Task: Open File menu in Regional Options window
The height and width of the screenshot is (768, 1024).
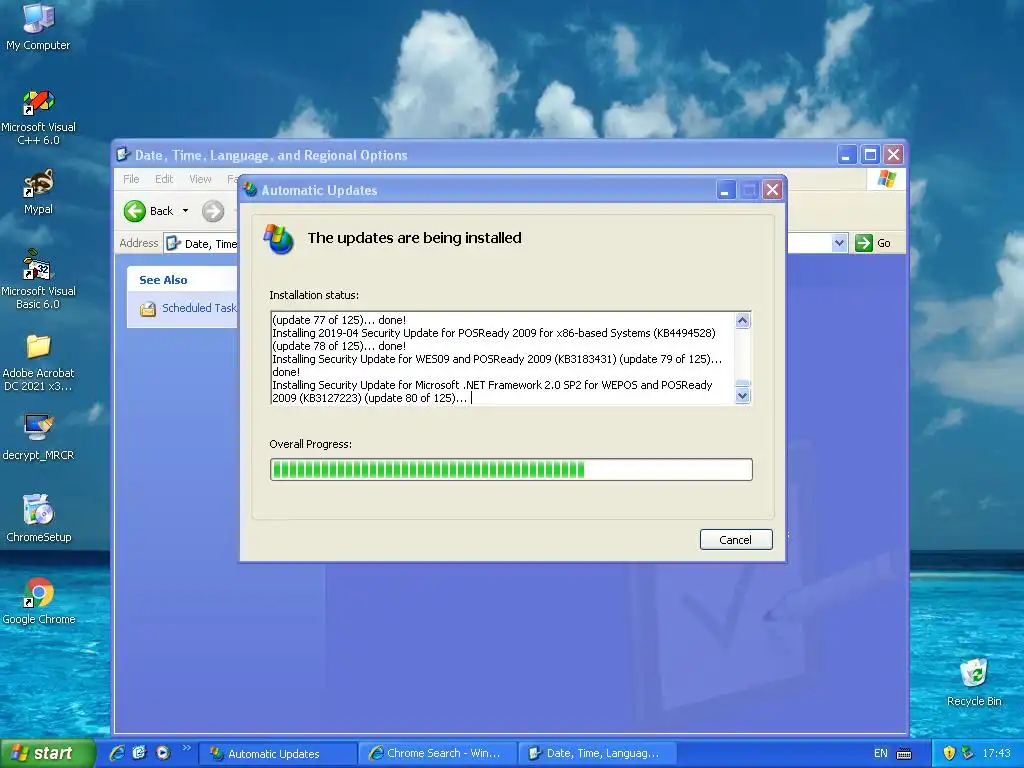Action: [x=131, y=179]
